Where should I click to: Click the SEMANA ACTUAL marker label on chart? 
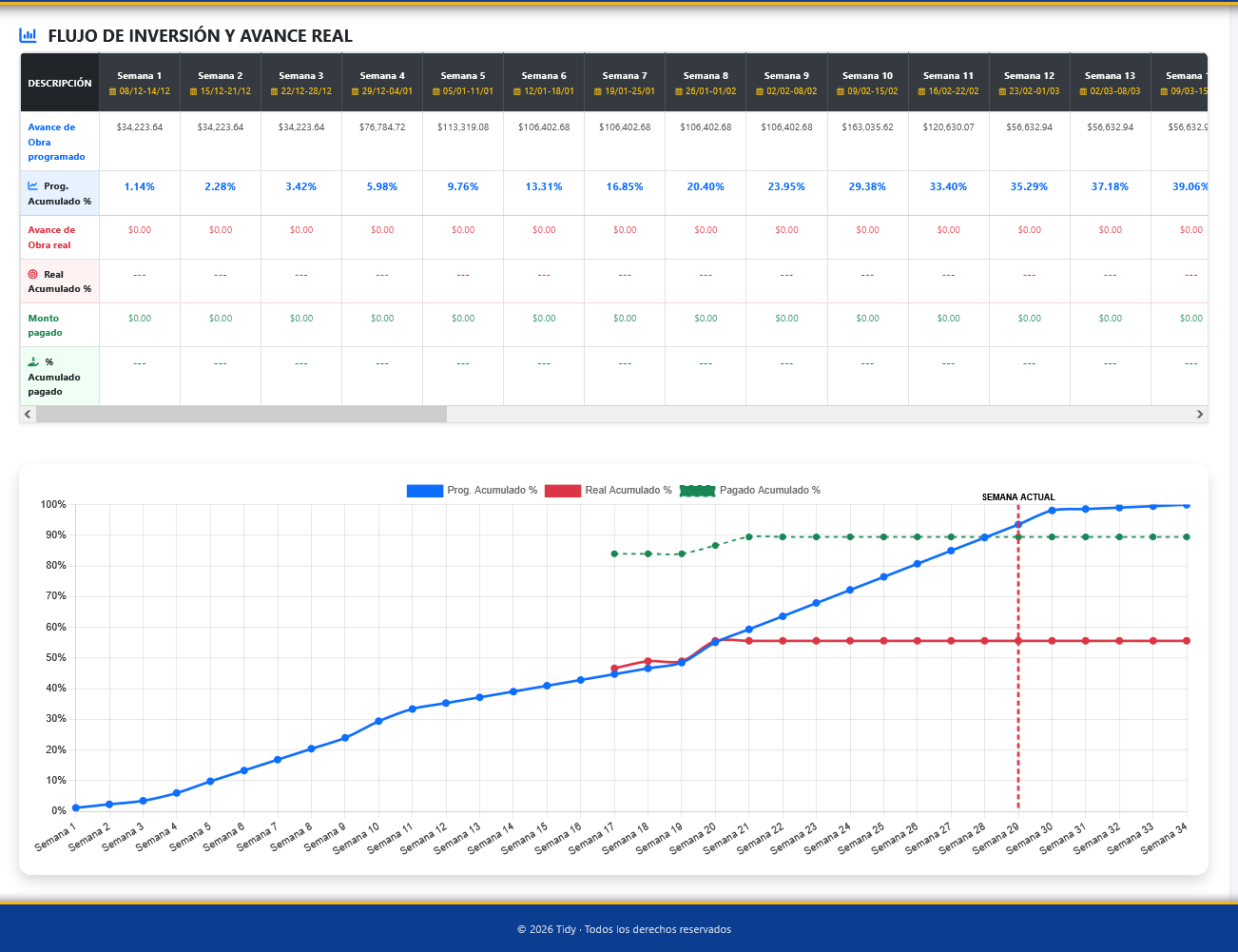pos(1018,497)
